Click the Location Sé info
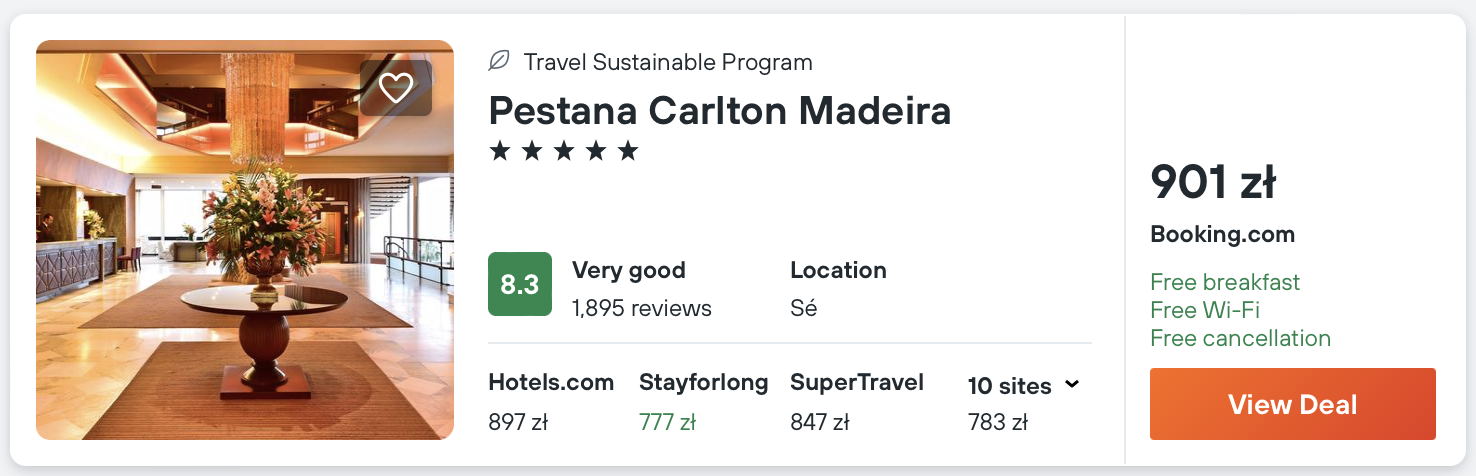Image resolution: width=1476 pixels, height=476 pixels. coord(838,288)
